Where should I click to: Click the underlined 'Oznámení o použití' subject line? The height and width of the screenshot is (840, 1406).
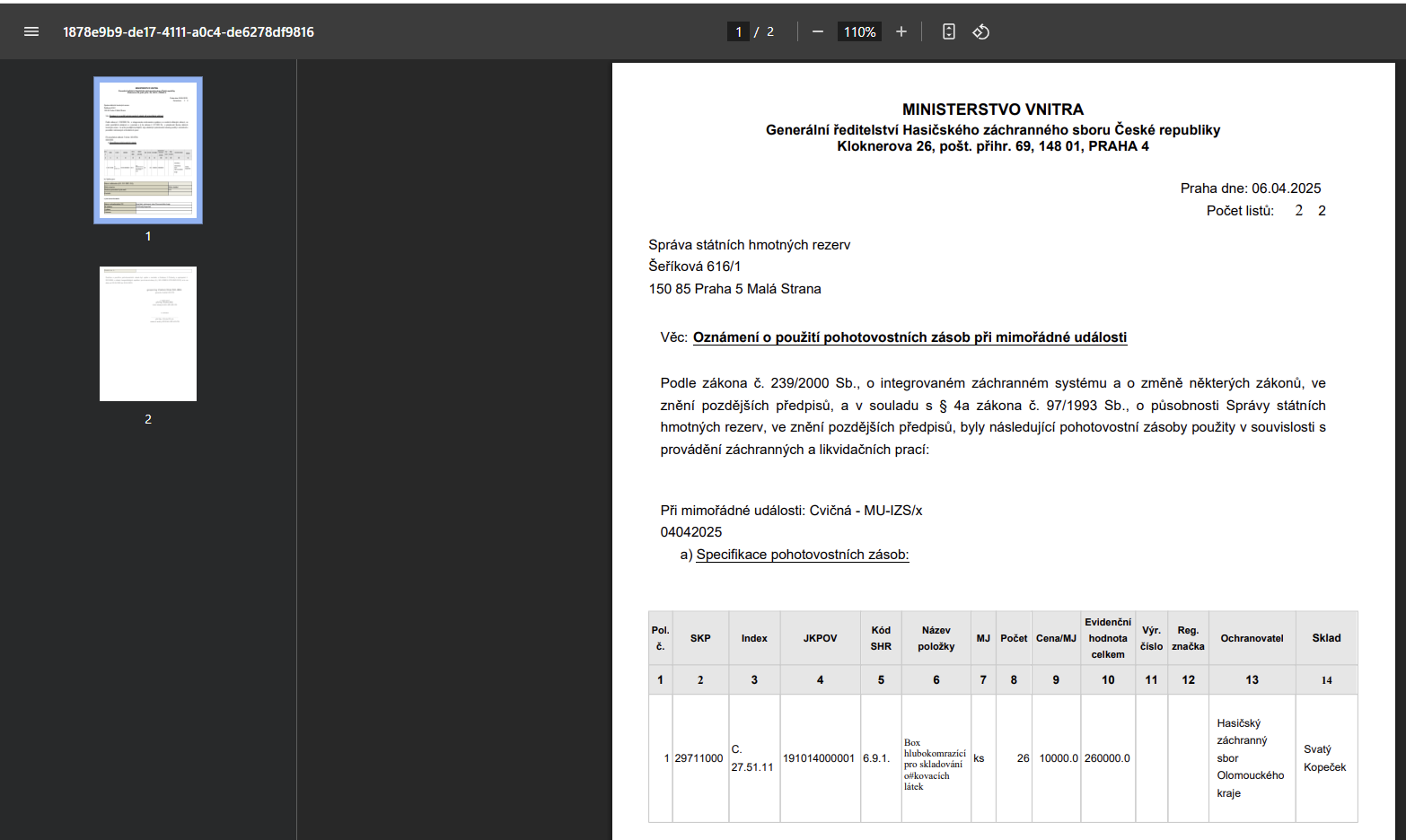coord(909,337)
